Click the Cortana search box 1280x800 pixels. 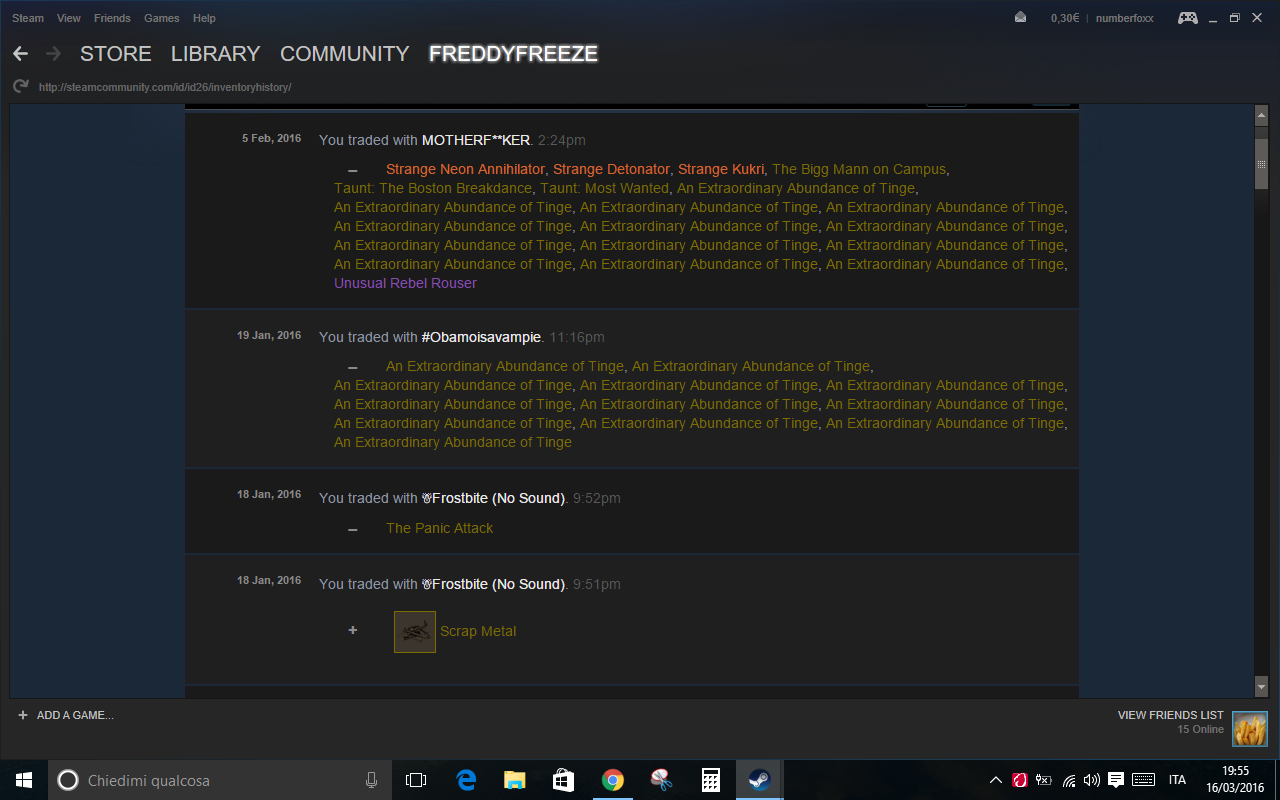pos(219,780)
